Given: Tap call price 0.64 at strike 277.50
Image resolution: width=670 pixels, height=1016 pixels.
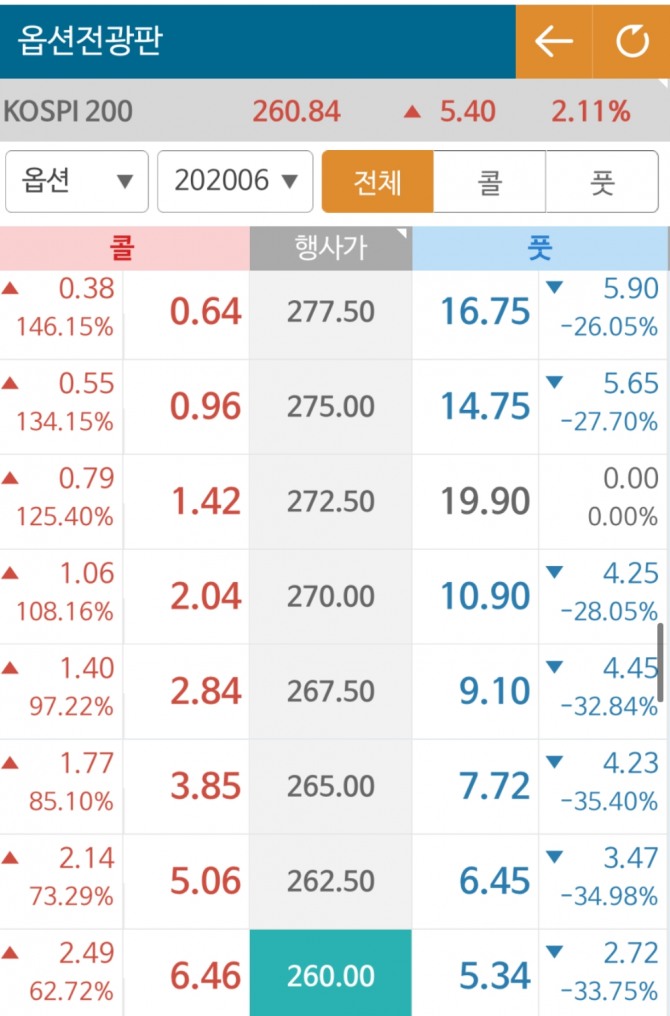Looking at the screenshot, I should coord(205,312).
